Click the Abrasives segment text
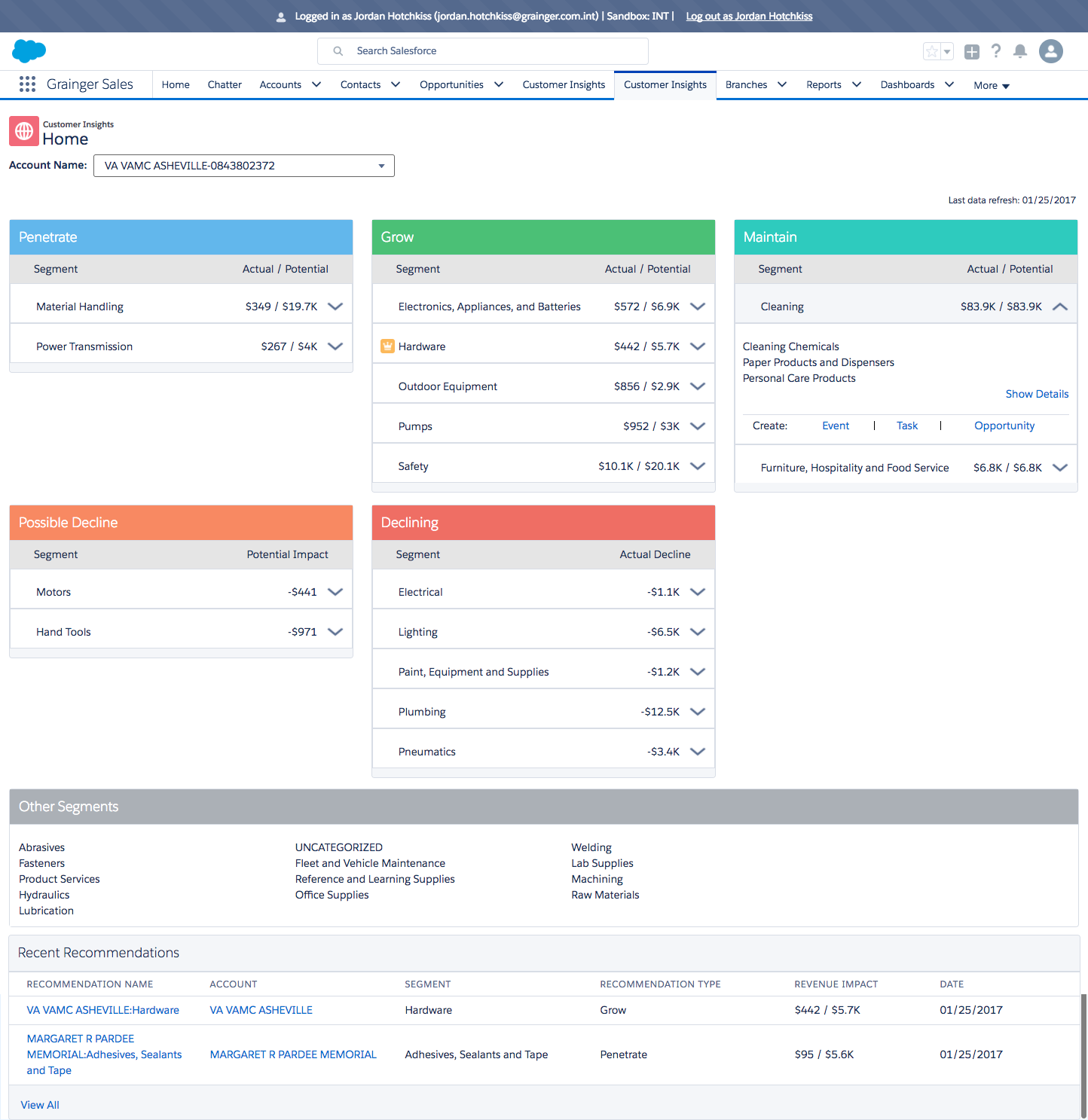 point(41,847)
